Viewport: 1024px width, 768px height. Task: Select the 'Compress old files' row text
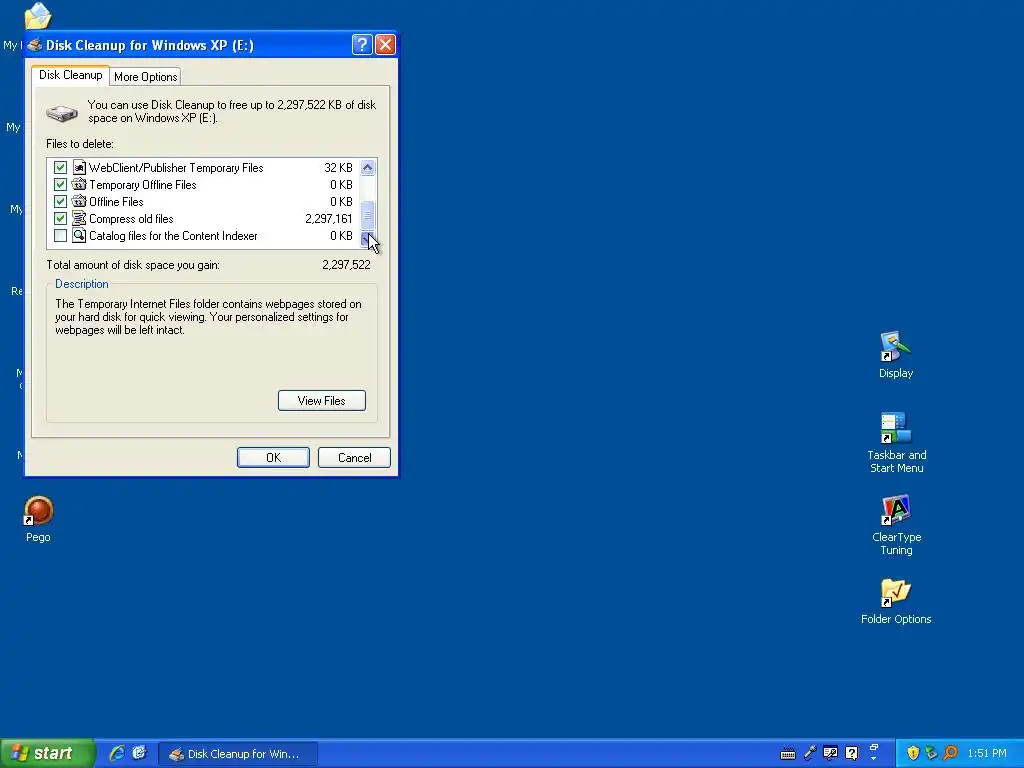click(131, 219)
